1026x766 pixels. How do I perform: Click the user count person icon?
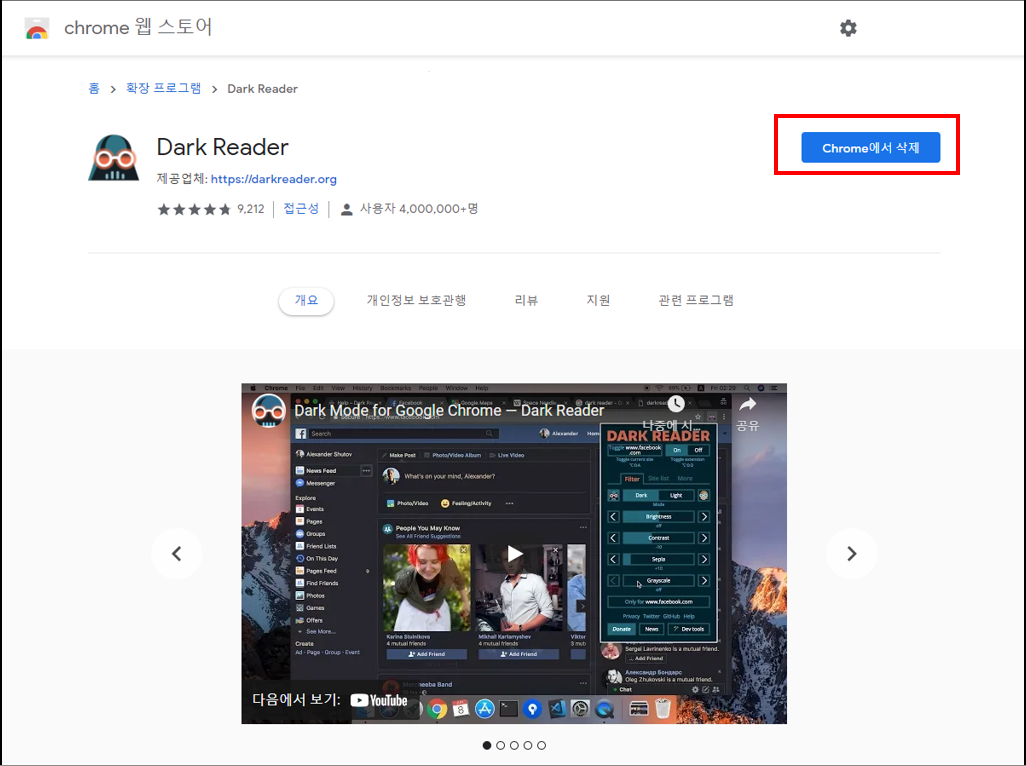click(347, 209)
